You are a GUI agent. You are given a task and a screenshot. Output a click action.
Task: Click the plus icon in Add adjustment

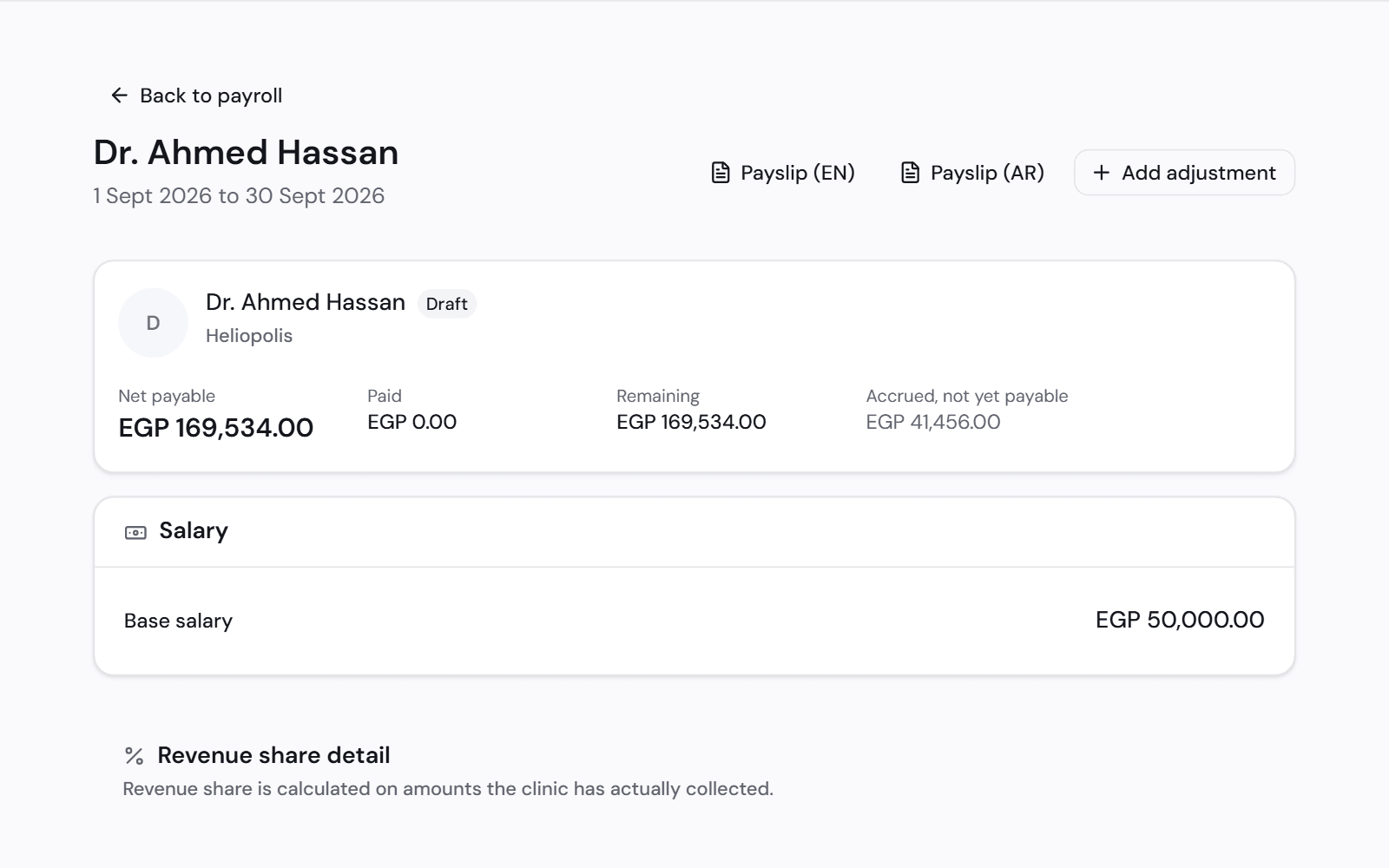(1101, 173)
